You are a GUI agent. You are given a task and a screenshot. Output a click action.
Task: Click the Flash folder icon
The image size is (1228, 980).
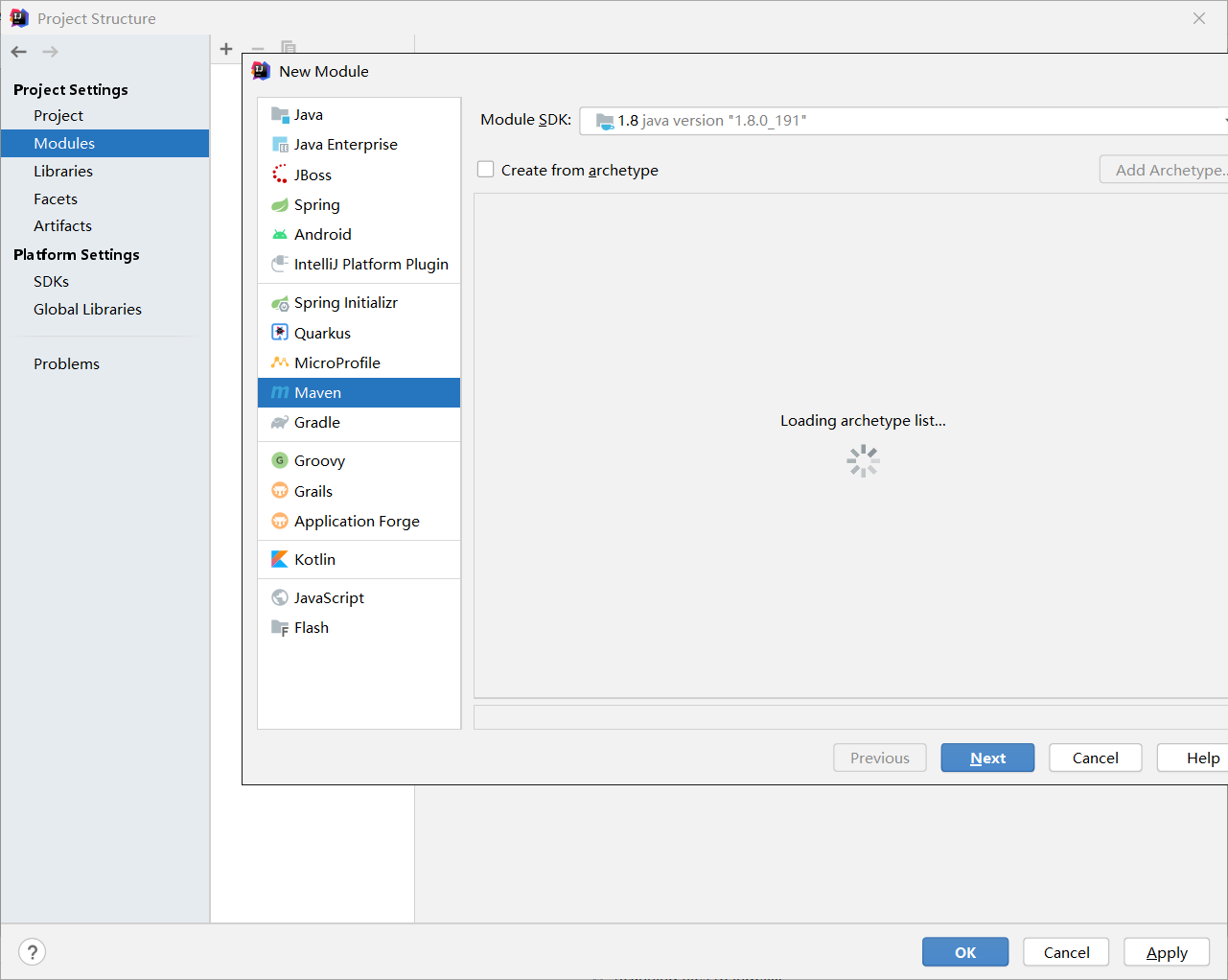(280, 628)
